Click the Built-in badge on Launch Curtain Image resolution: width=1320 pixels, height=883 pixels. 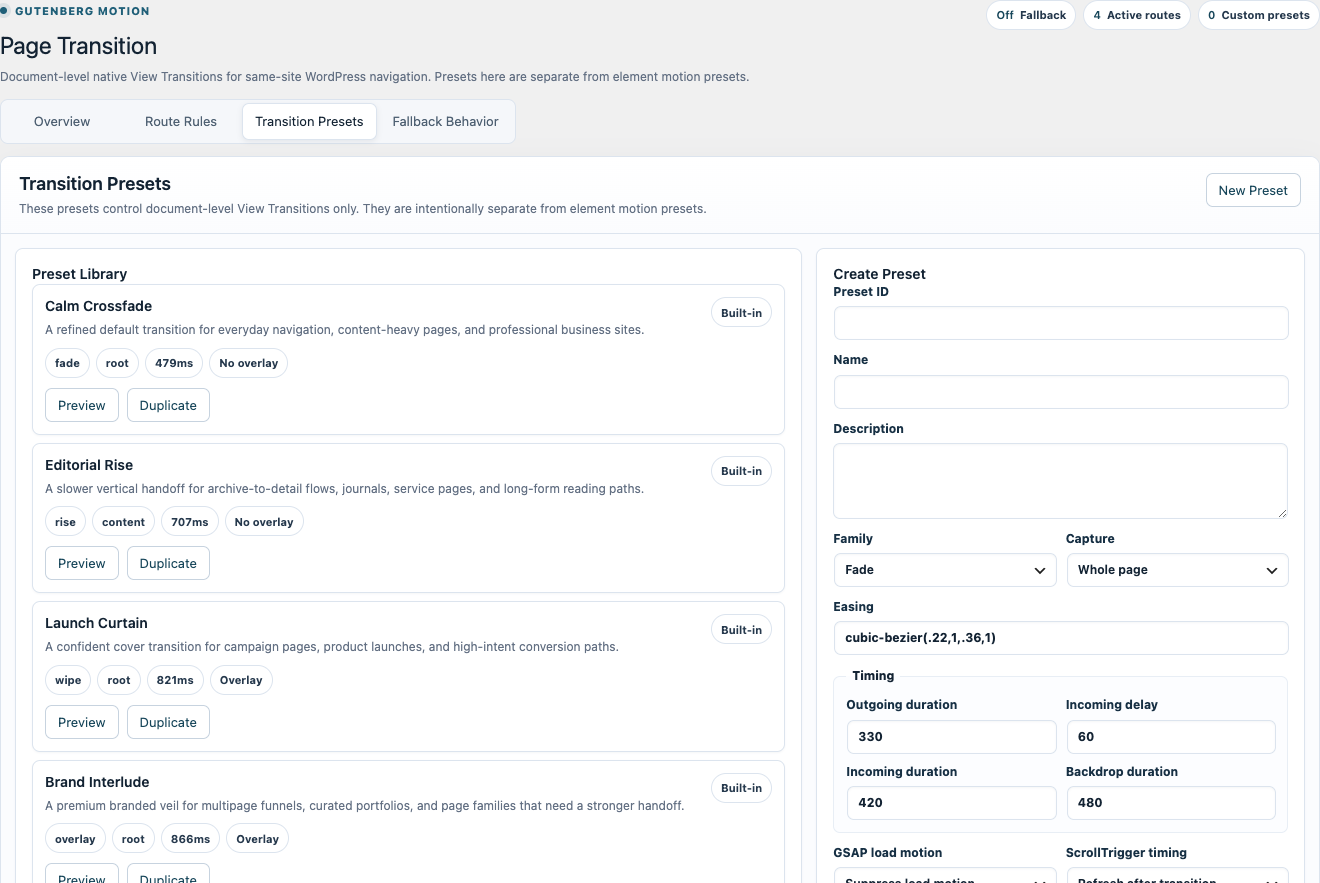741,630
